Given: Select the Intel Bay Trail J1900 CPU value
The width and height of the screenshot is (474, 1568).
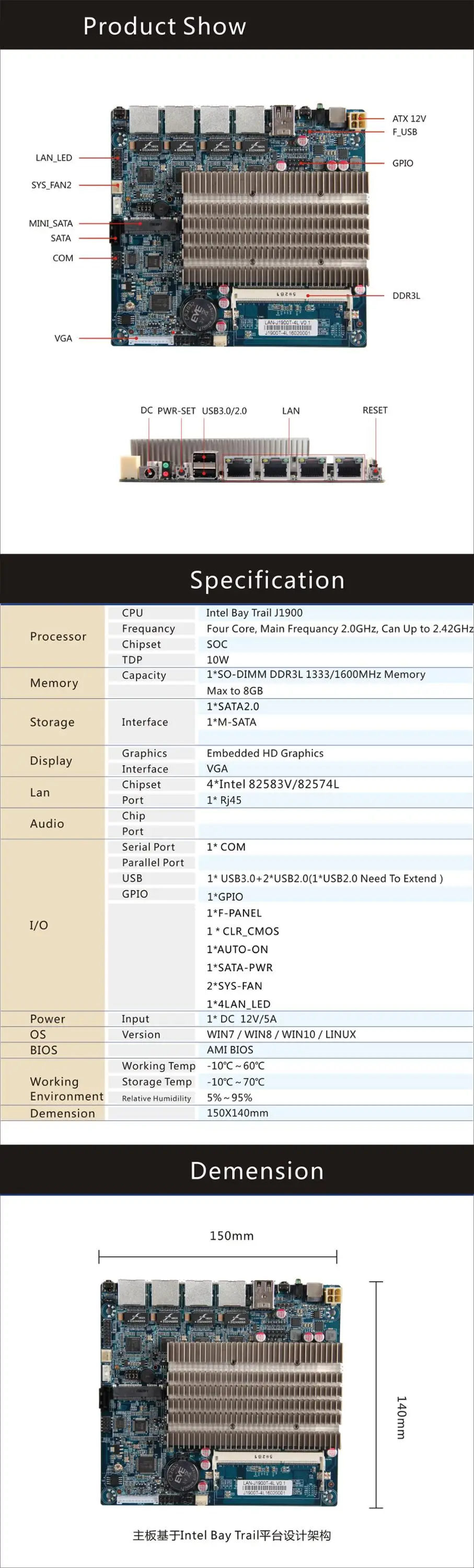Looking at the screenshot, I should [255, 613].
